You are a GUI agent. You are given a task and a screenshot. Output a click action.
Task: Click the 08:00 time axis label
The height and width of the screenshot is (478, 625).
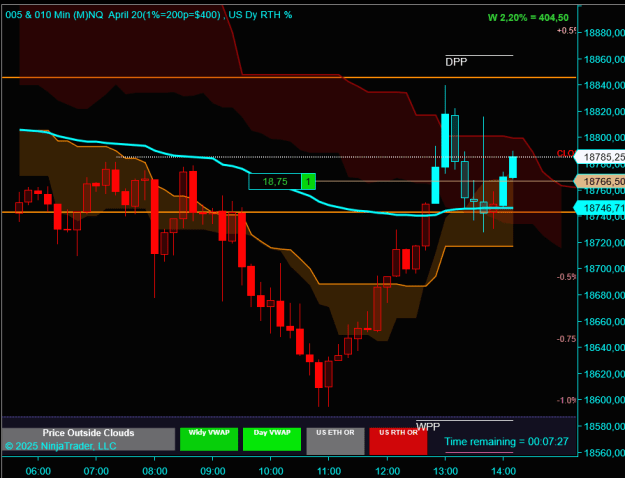(x=155, y=471)
